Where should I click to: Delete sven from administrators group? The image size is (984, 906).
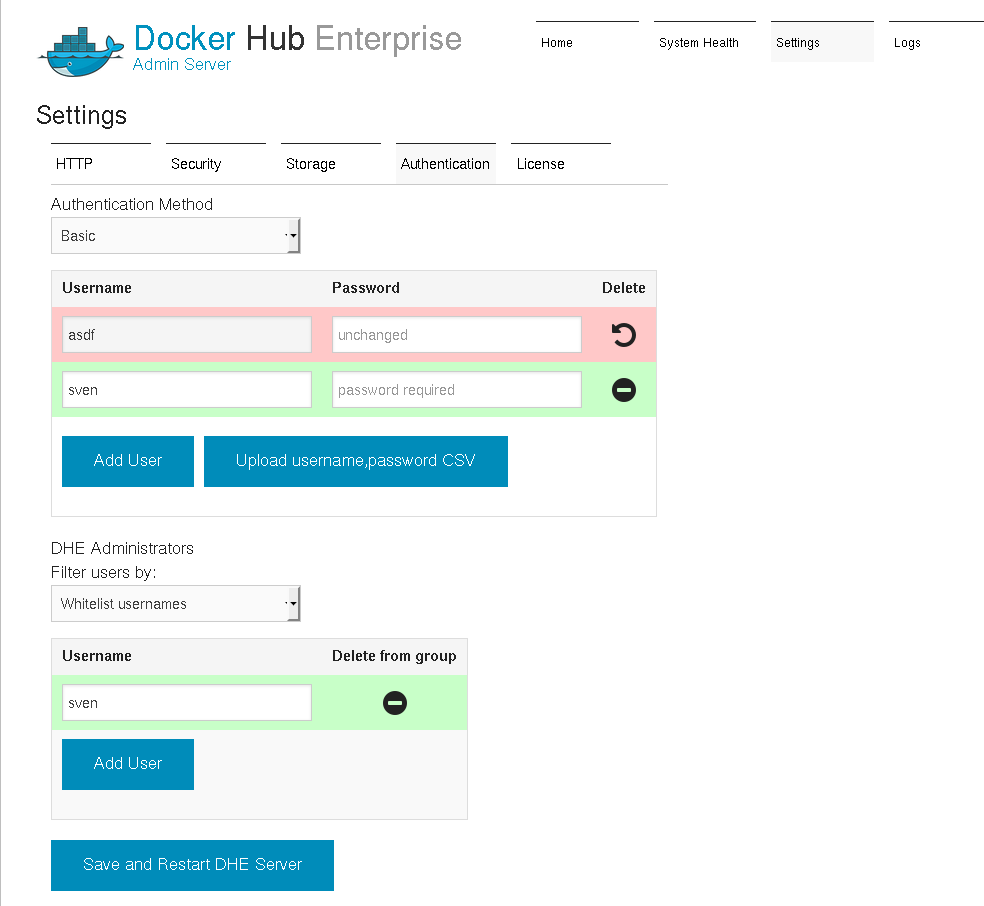pyautogui.click(x=395, y=703)
